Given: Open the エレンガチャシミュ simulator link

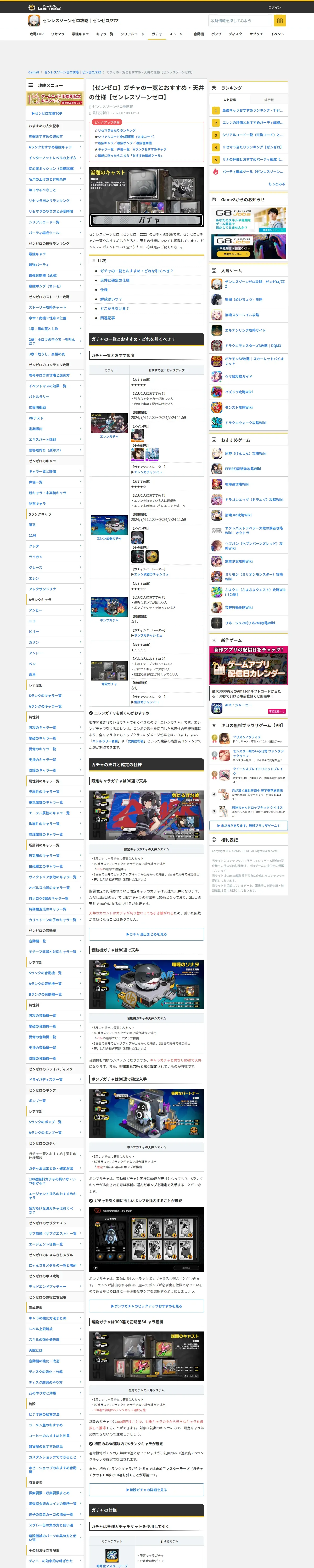Looking at the screenshot, I should (x=148, y=472).
